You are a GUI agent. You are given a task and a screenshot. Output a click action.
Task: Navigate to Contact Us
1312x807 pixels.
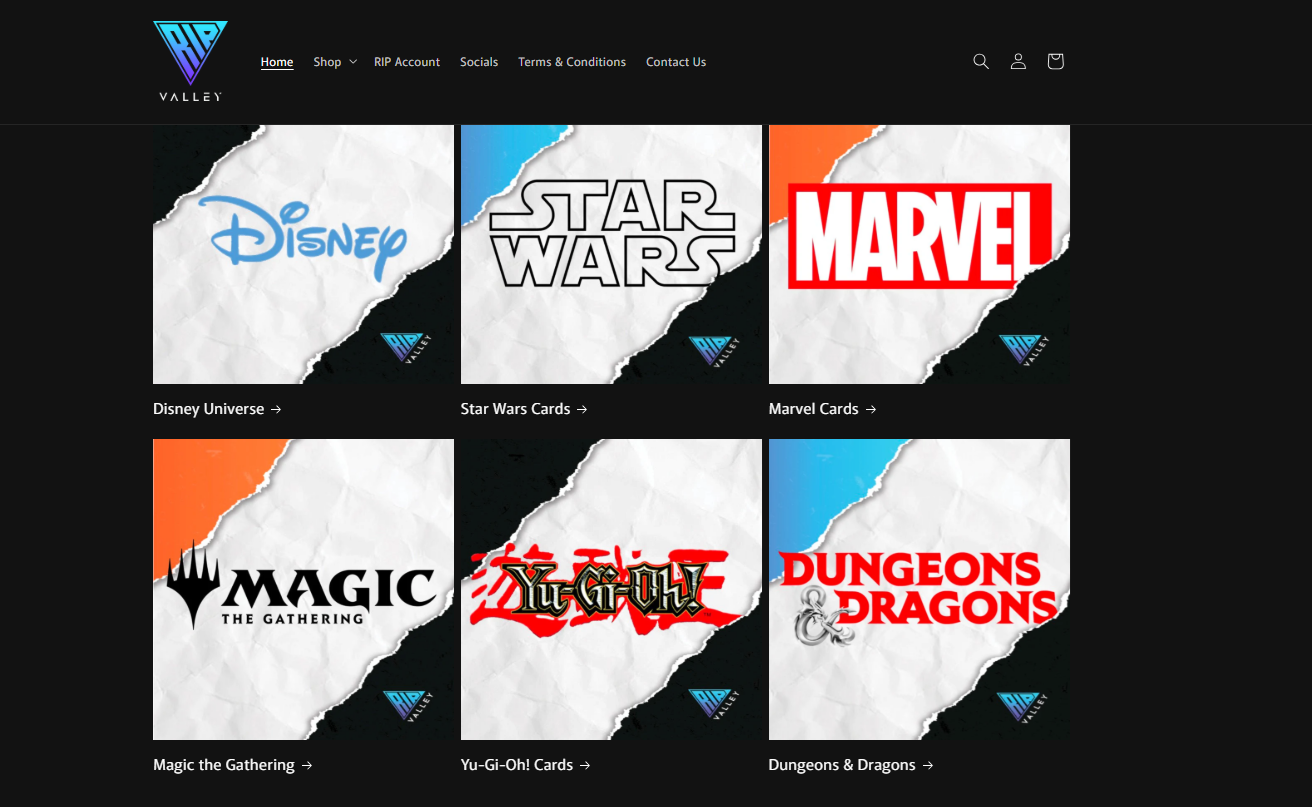click(x=676, y=62)
